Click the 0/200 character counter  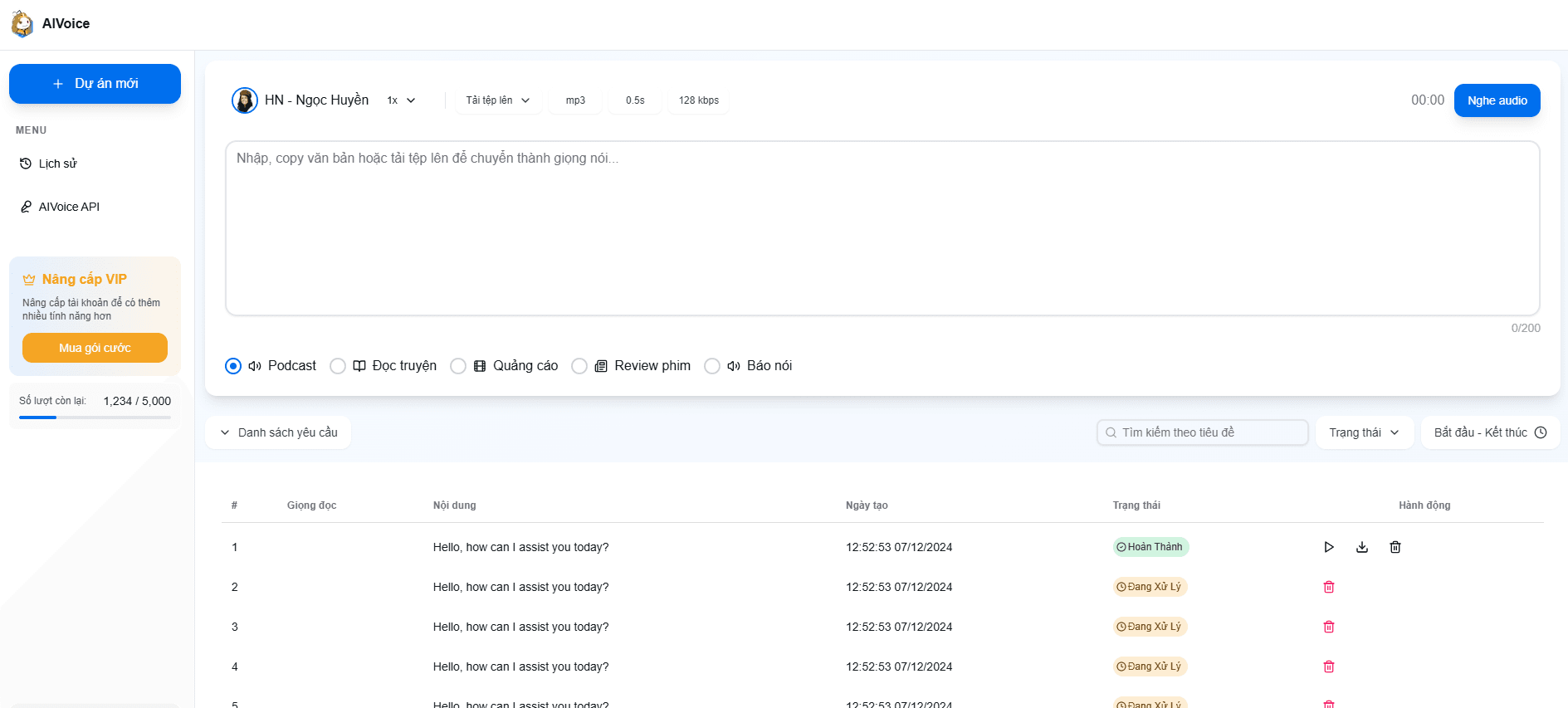click(1526, 328)
